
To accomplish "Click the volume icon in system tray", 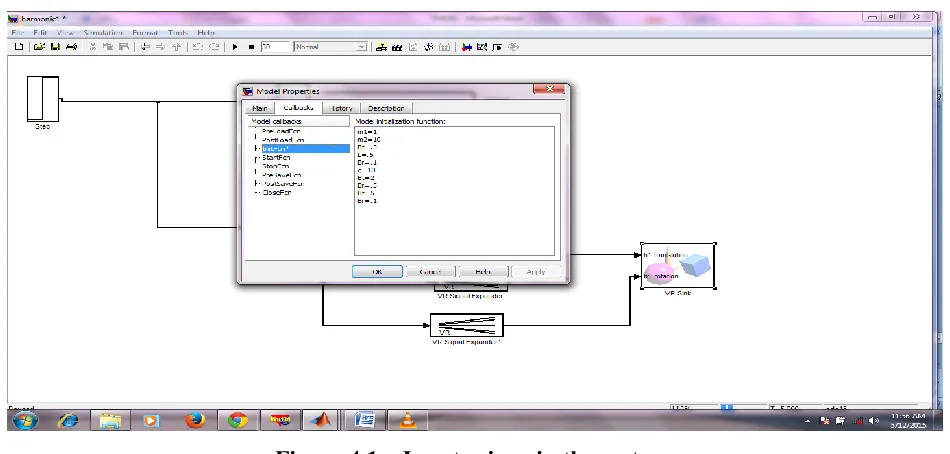I will pos(873,421).
